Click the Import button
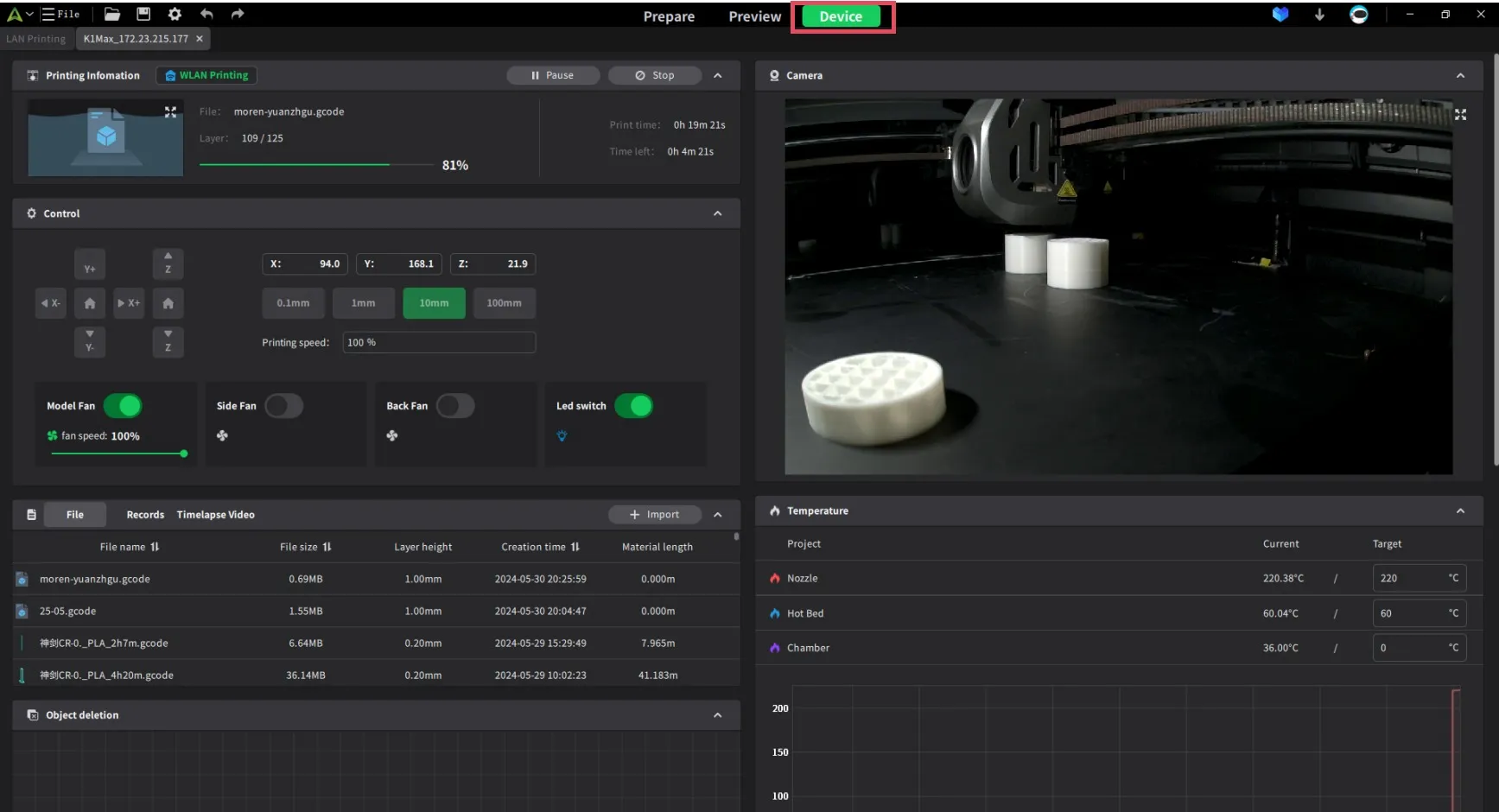The height and width of the screenshot is (812, 1499). click(x=655, y=515)
